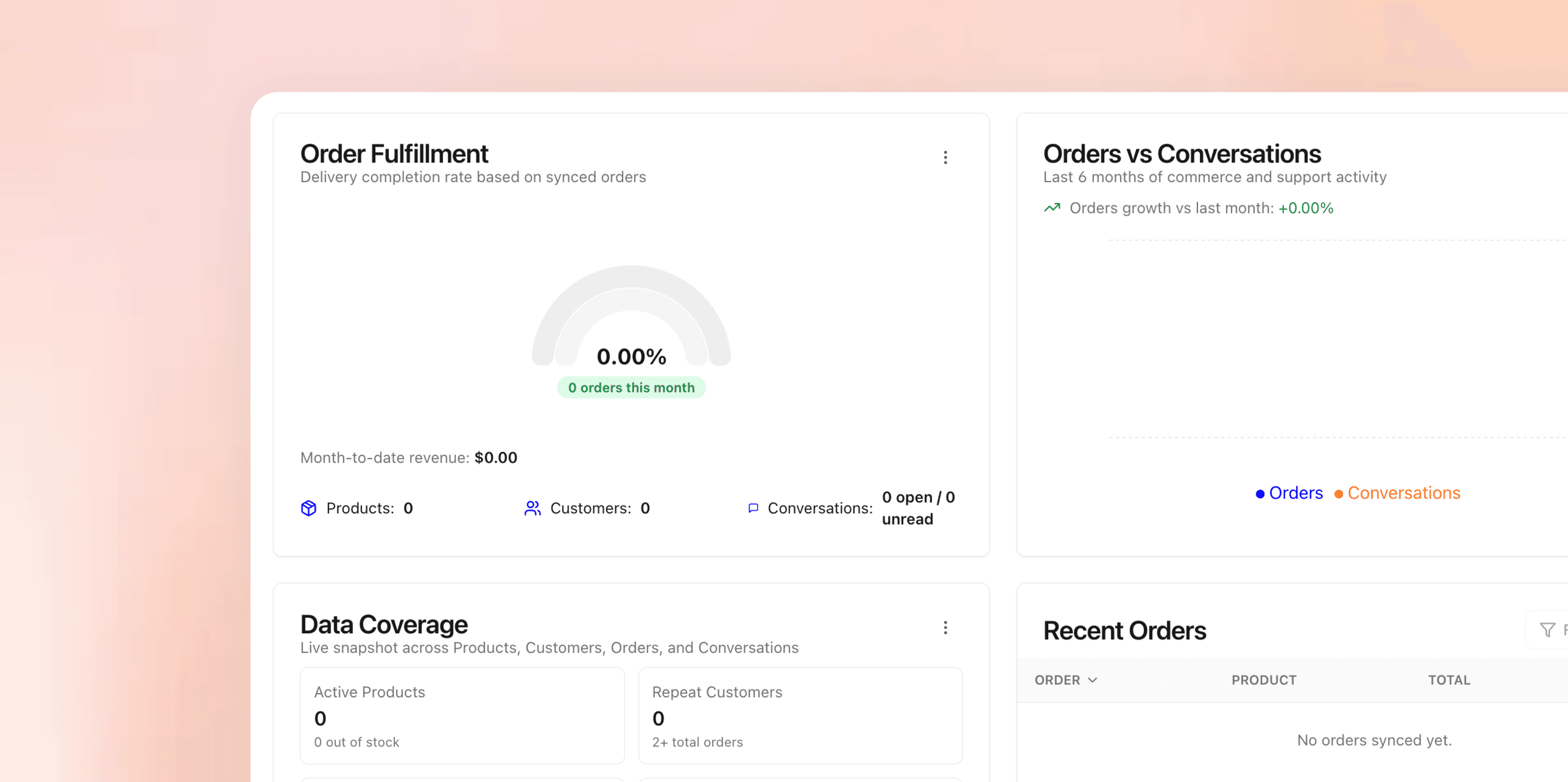The height and width of the screenshot is (782, 1568).
Task: Click the Recent Orders heading
Action: pos(1124,631)
